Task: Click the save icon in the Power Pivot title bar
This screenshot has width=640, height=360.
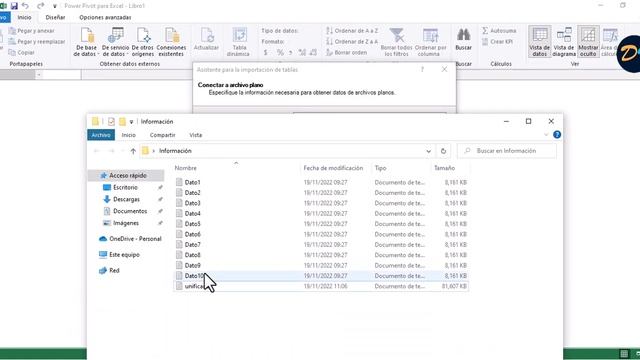Action: (14, 6)
